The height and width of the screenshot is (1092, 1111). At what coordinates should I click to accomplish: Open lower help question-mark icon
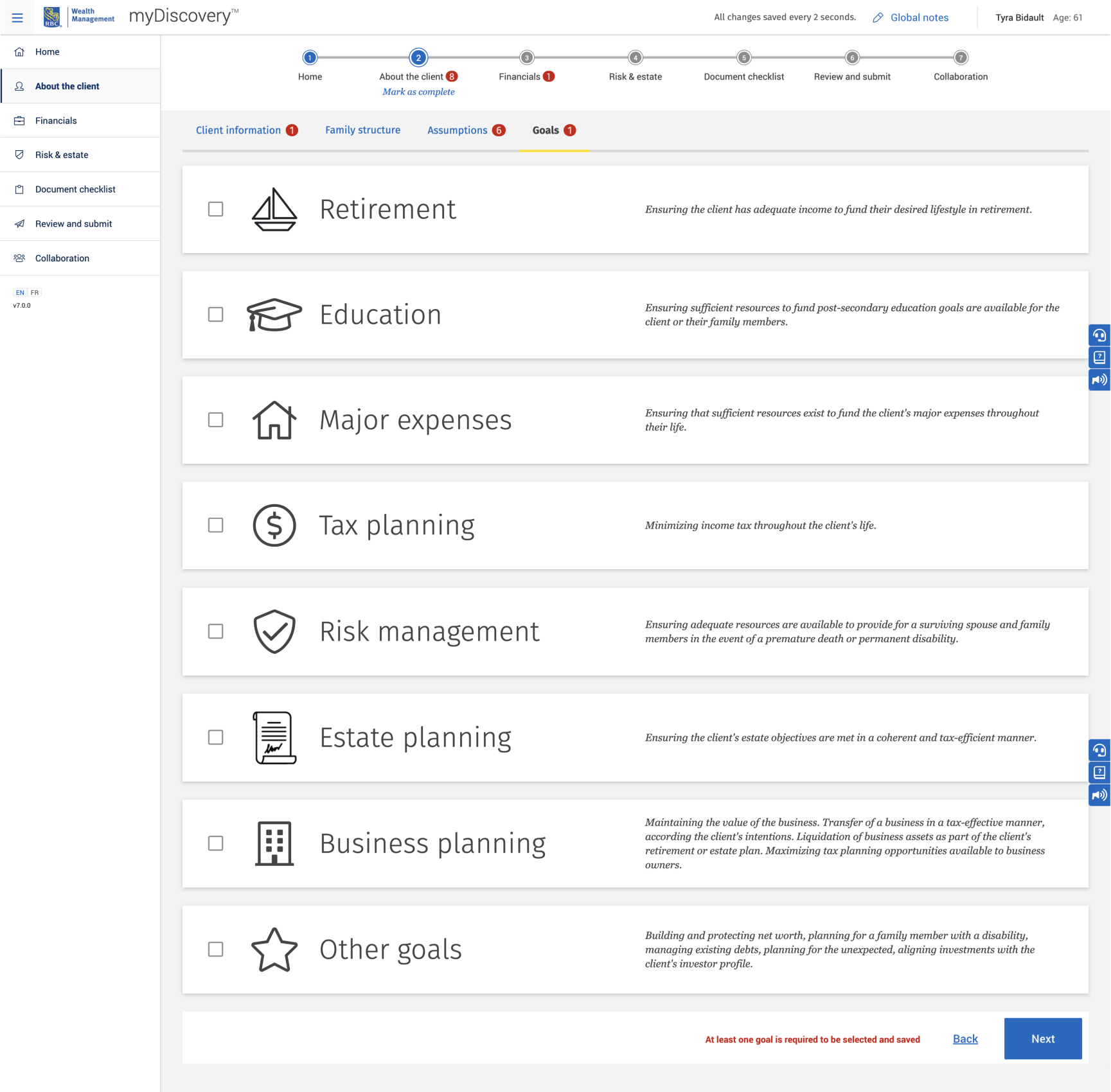tap(1099, 772)
